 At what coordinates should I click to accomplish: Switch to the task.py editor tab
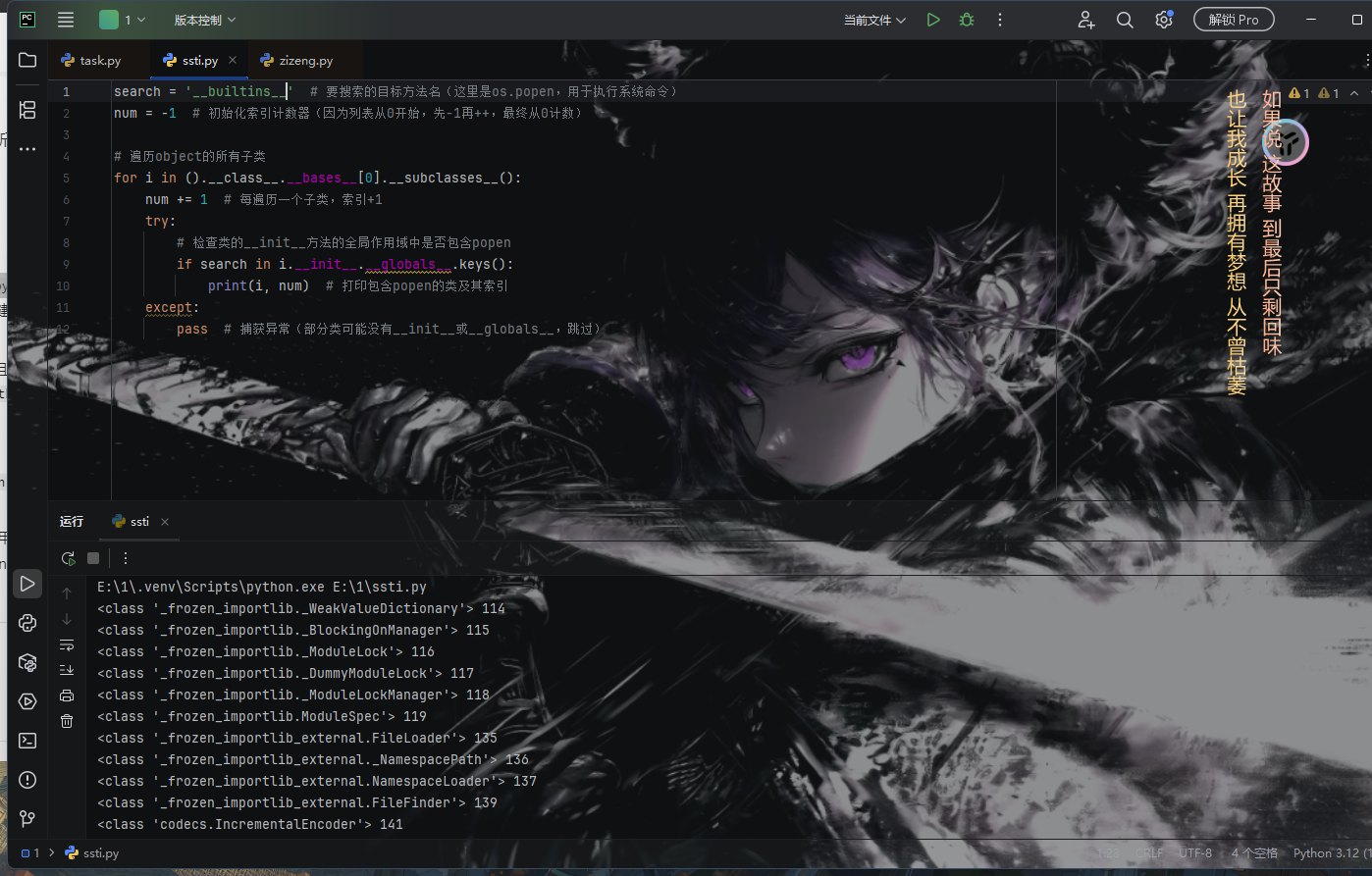pyautogui.click(x=100, y=61)
